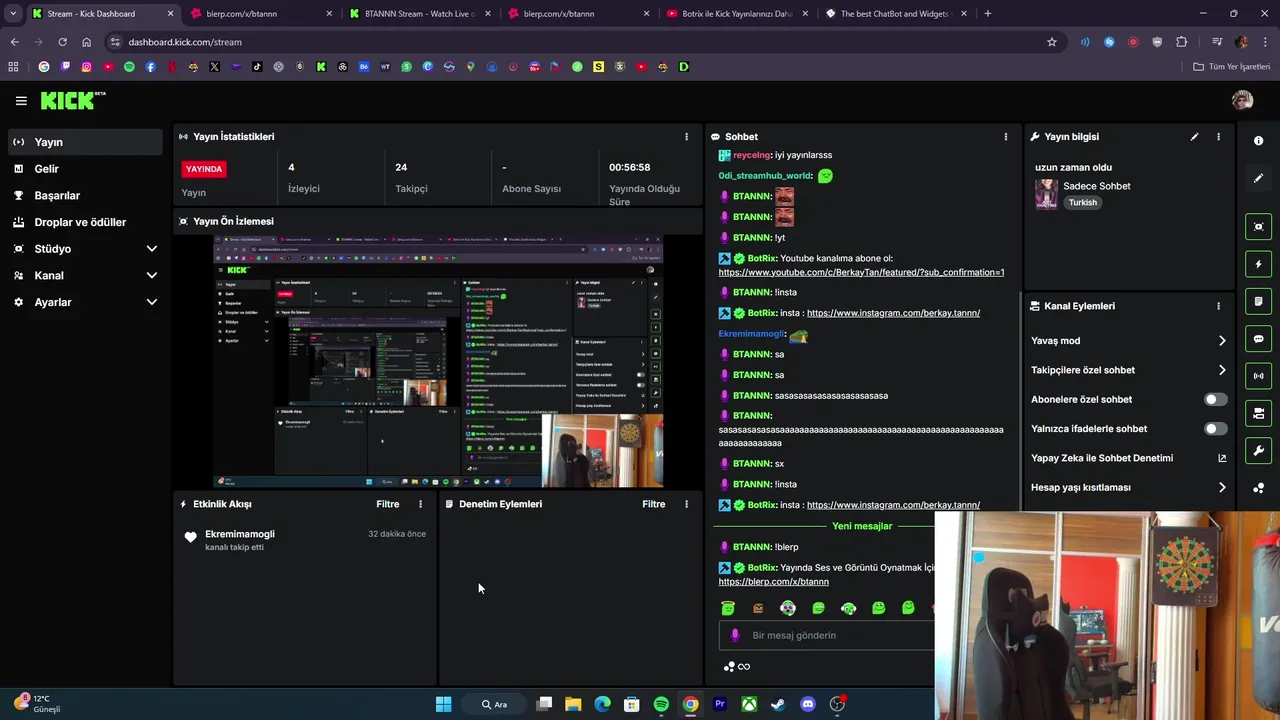Open the three-dot menu in the Denetim Eylemleri panel
The image size is (1280, 720).
pyautogui.click(x=686, y=504)
